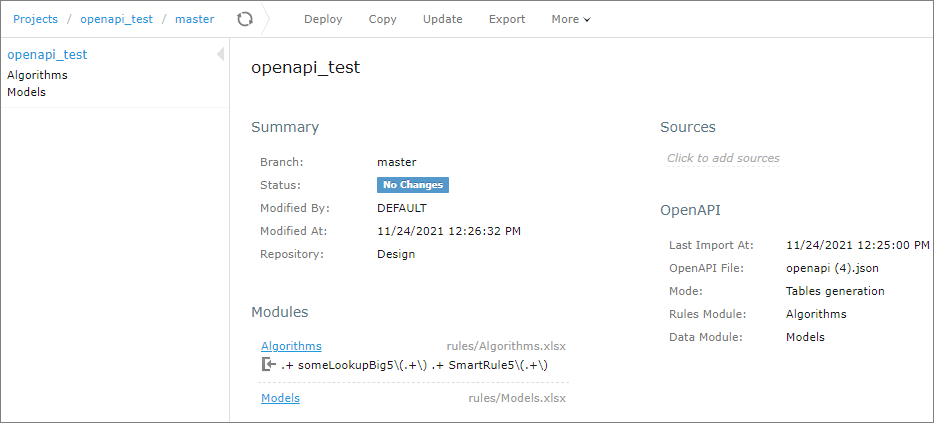
Task: Click the Tables generation mode value
Action: pos(835,291)
